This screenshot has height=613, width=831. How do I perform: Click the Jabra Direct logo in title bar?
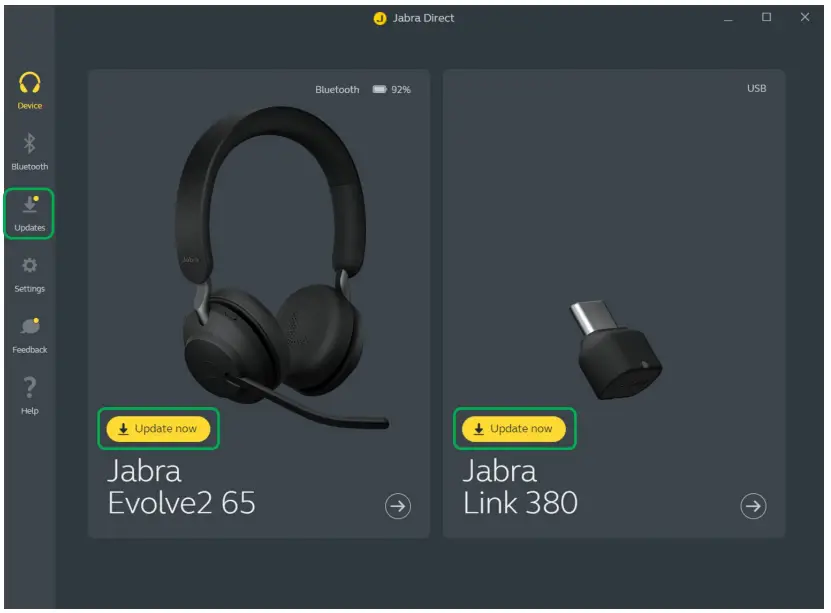[x=379, y=19]
